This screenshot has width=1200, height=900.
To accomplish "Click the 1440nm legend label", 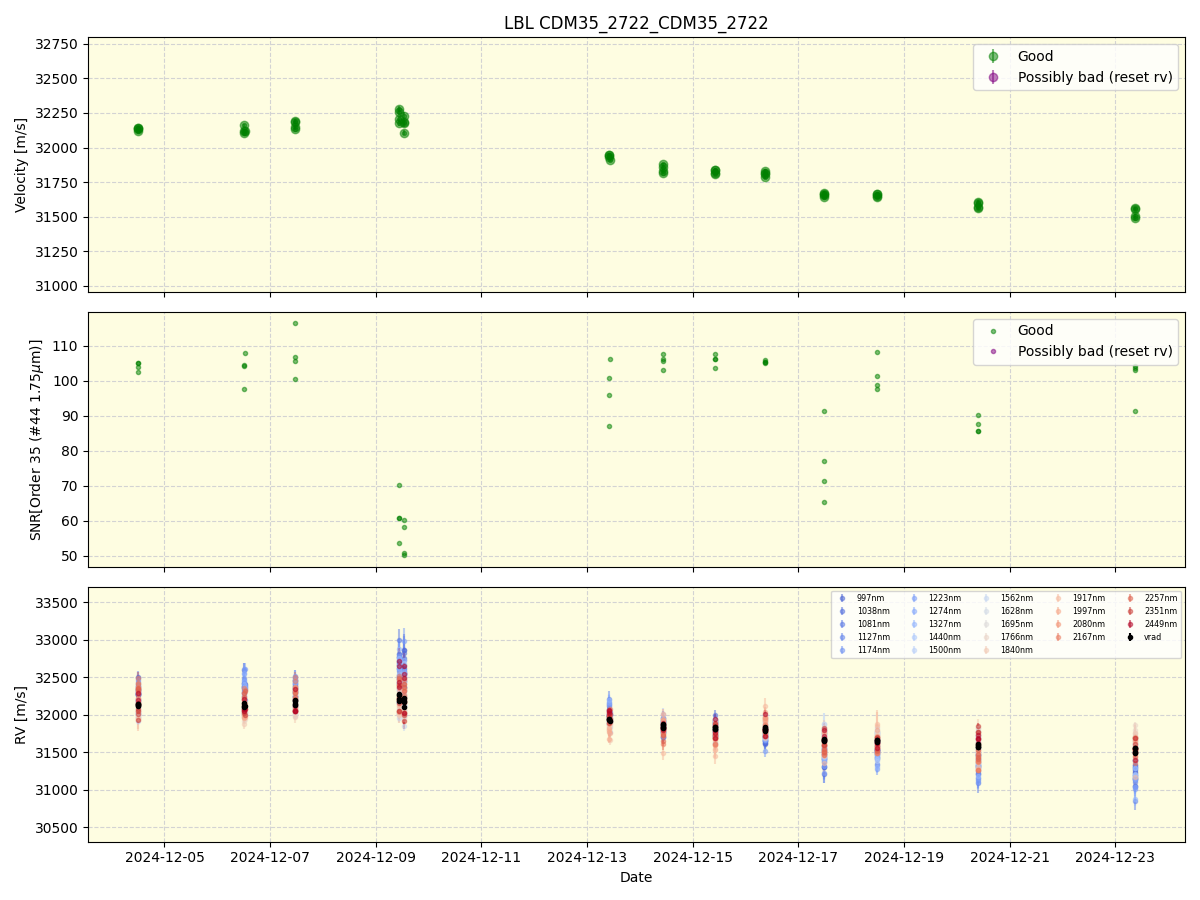I will coord(945,637).
